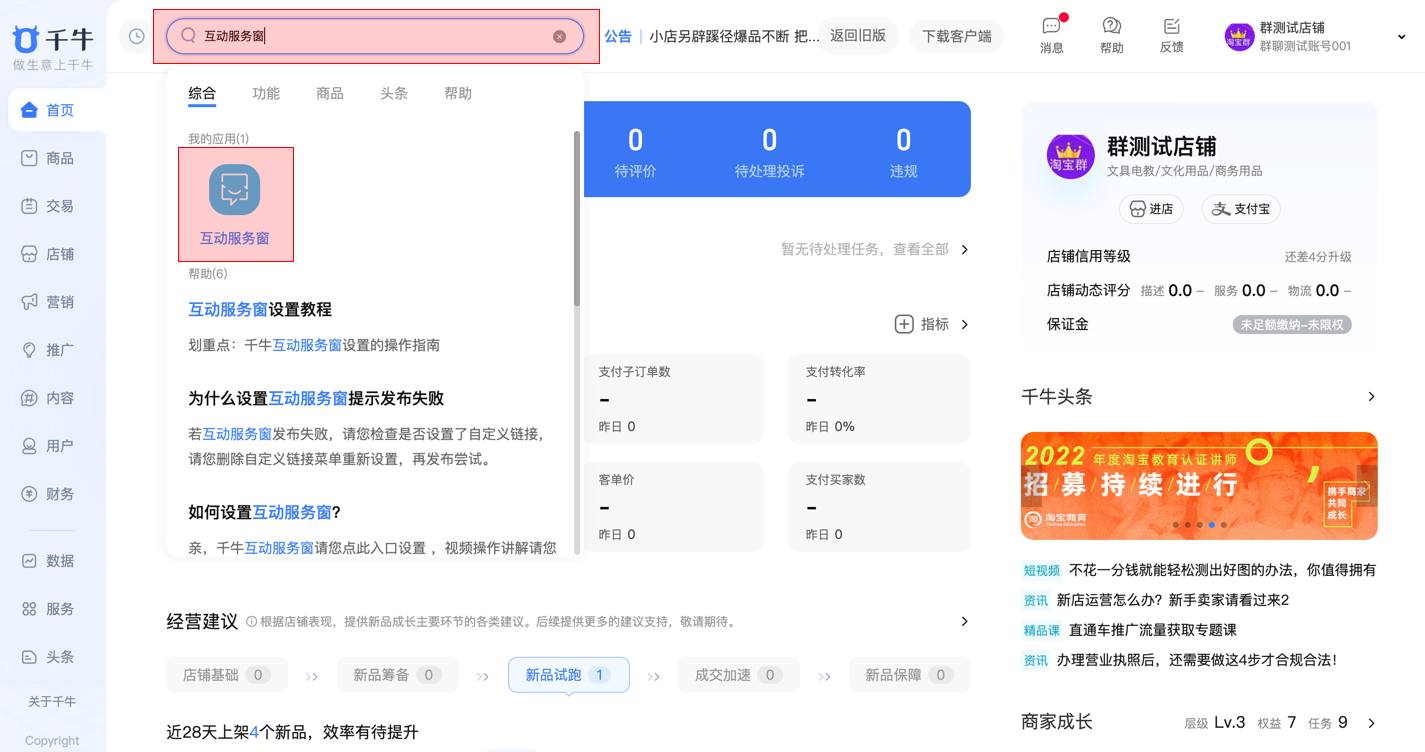Click the 待评价 count

coord(636,140)
